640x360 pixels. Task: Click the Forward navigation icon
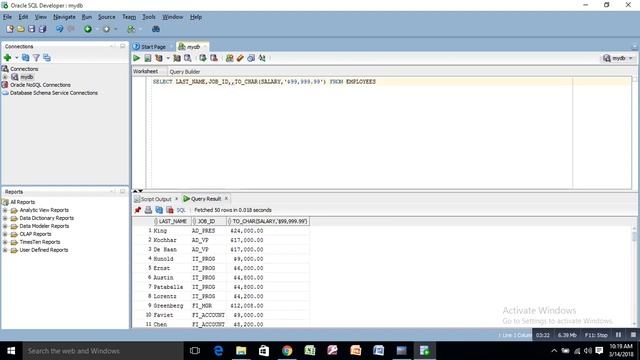[x=107, y=29]
